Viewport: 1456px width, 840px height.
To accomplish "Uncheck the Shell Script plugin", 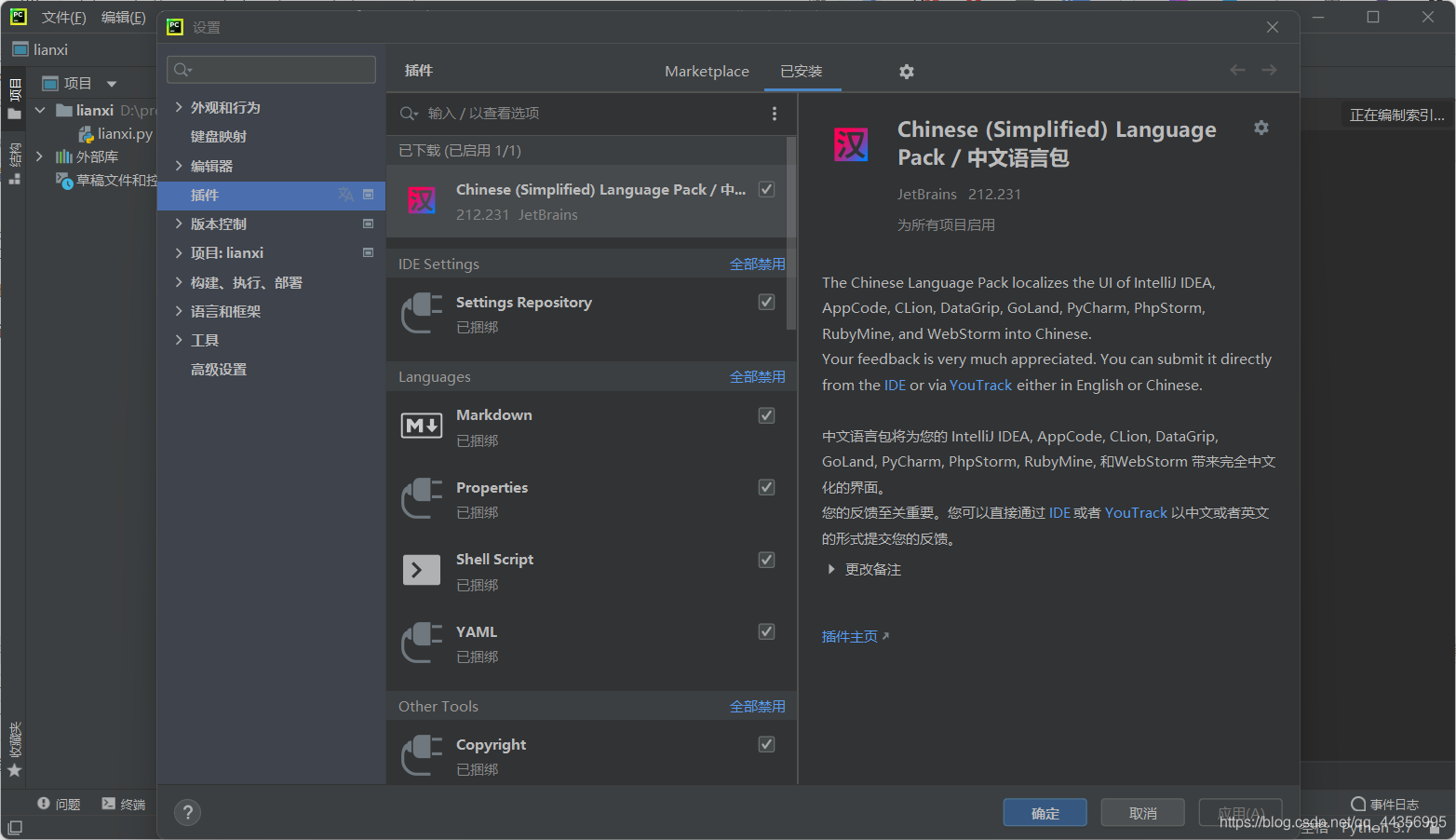I will tap(766, 560).
